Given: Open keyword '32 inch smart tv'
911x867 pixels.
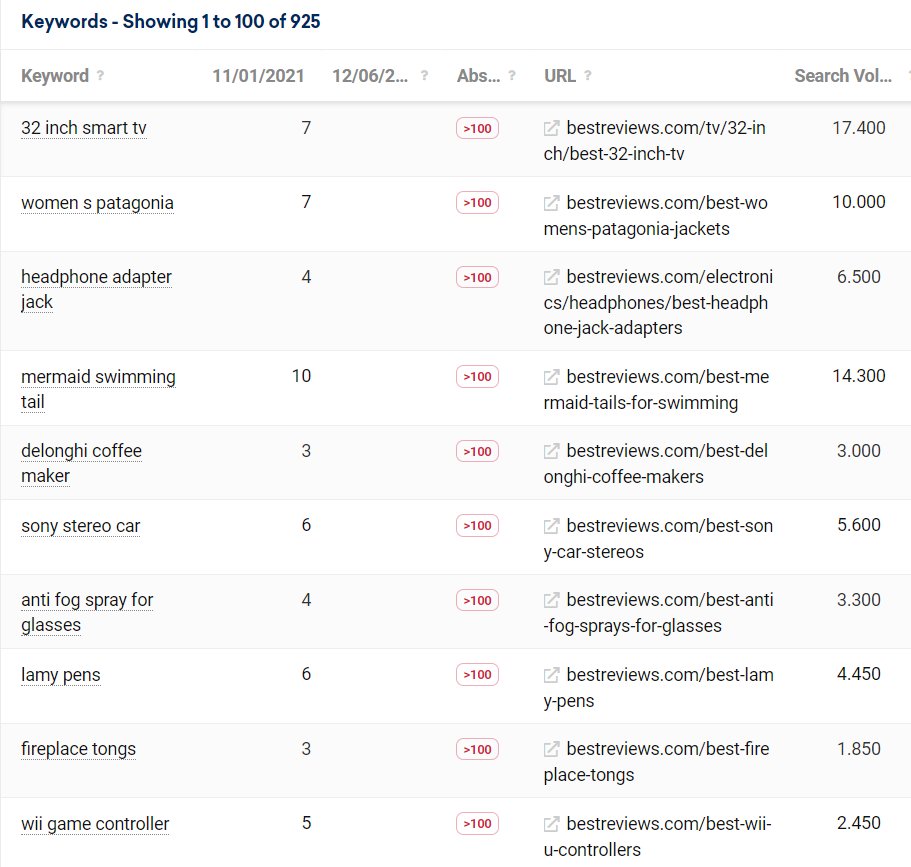Looking at the screenshot, I should pos(84,128).
